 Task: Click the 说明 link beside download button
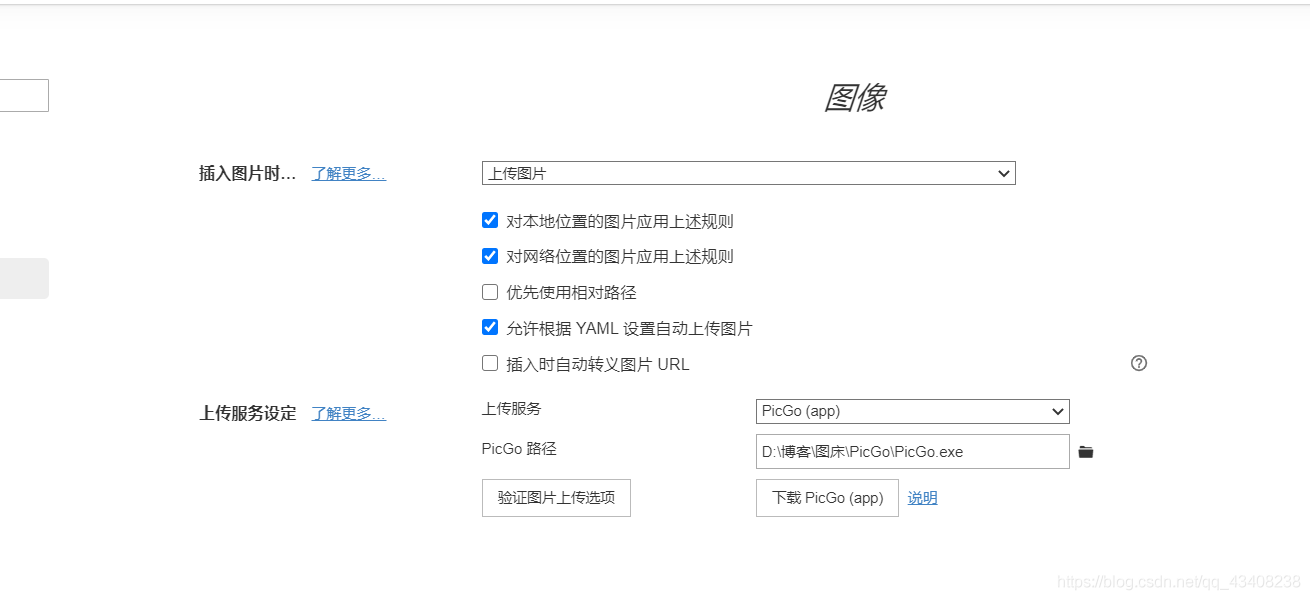coord(921,497)
